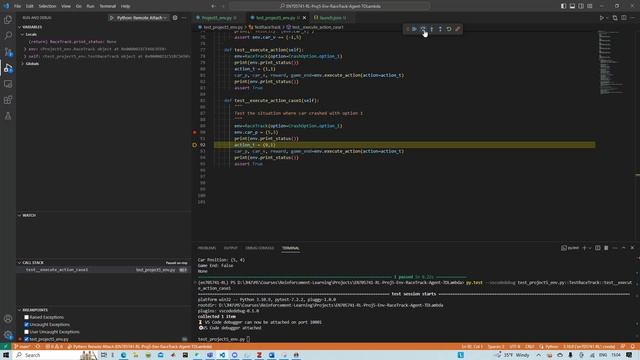Open the Source Control view

click(8, 52)
